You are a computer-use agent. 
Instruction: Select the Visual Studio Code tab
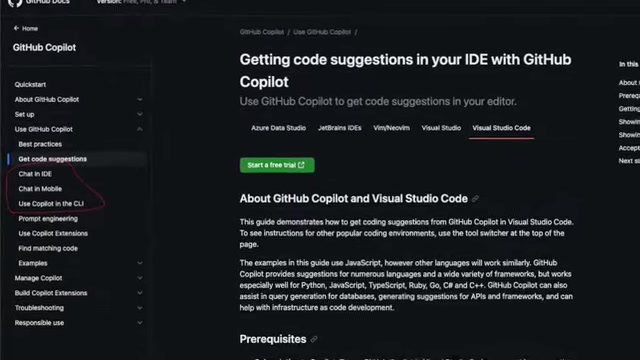click(501, 128)
